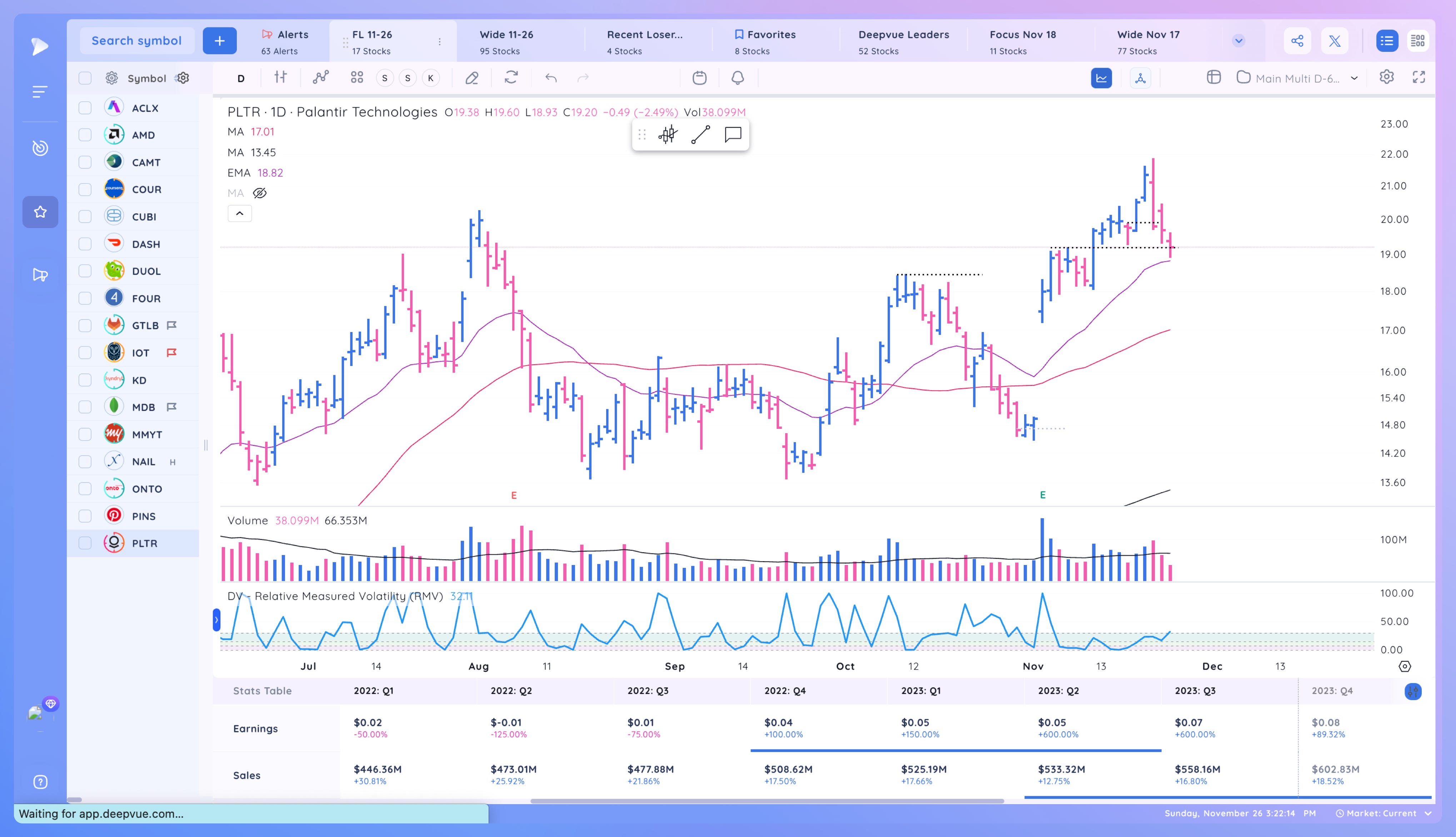The width and height of the screenshot is (1456, 837).
Task: Open FL 11-26 tab options menu
Action: [x=440, y=41]
